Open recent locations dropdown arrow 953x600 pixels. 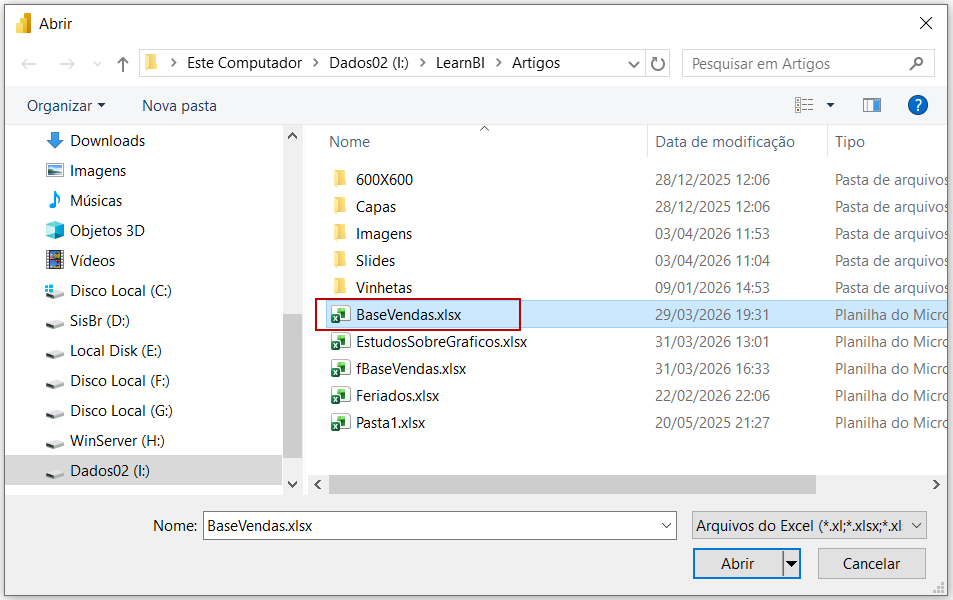[97, 64]
